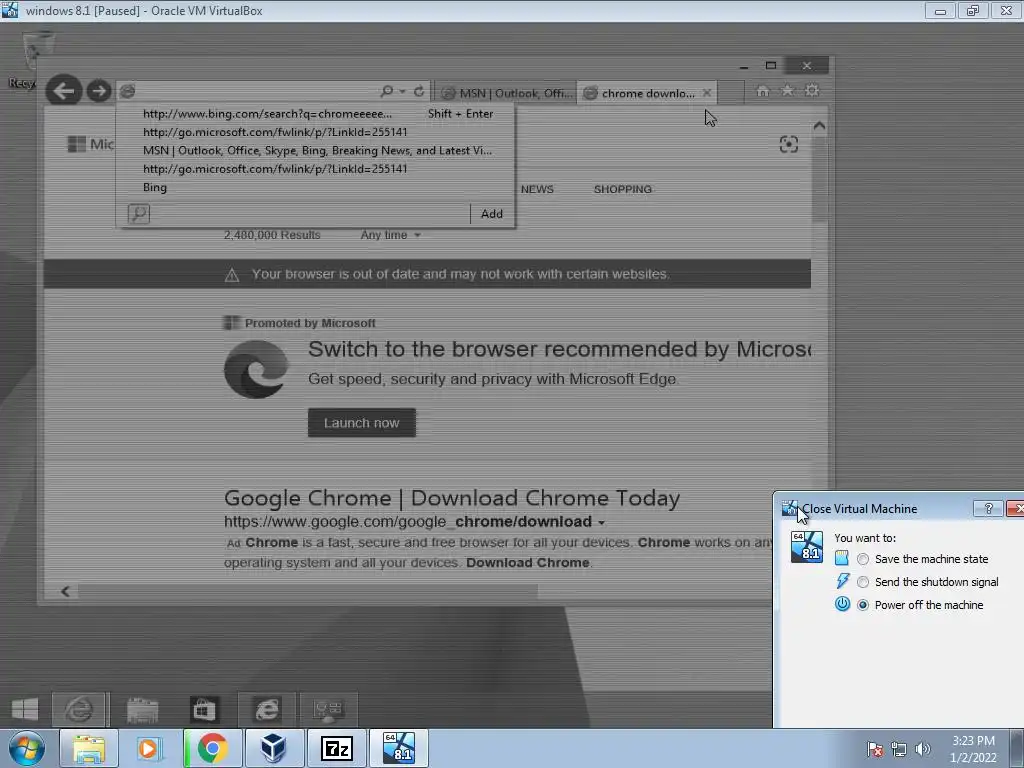Image resolution: width=1024 pixels, height=768 pixels.
Task: Click second Internet Explorer icon on guest taskbar
Action: pos(266,709)
